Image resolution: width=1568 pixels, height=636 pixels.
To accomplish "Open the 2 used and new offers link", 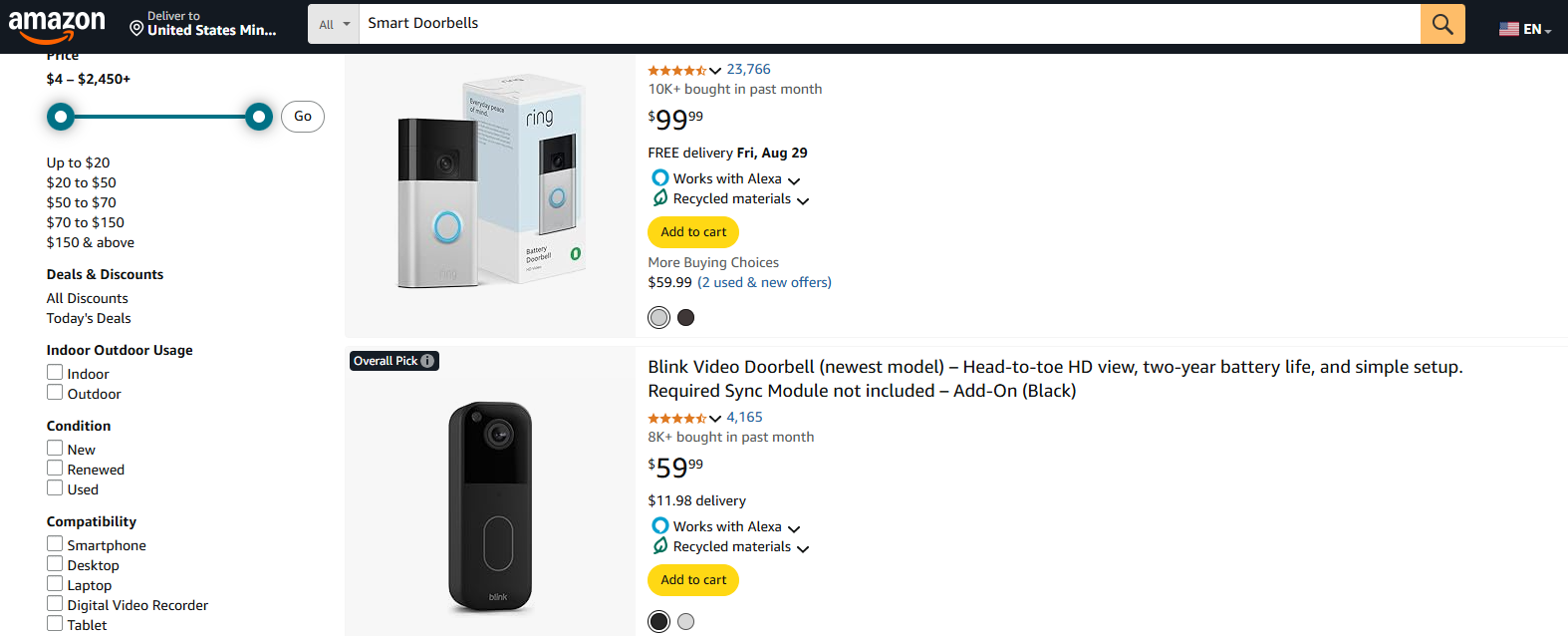I will coord(764,282).
